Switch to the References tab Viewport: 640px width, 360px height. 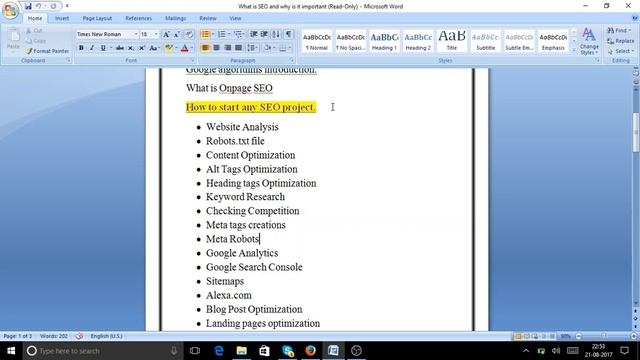point(138,18)
